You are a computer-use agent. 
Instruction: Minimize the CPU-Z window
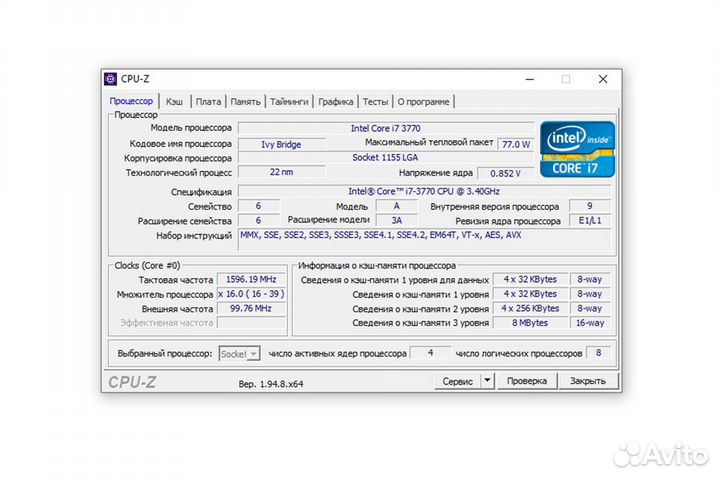(x=529, y=79)
